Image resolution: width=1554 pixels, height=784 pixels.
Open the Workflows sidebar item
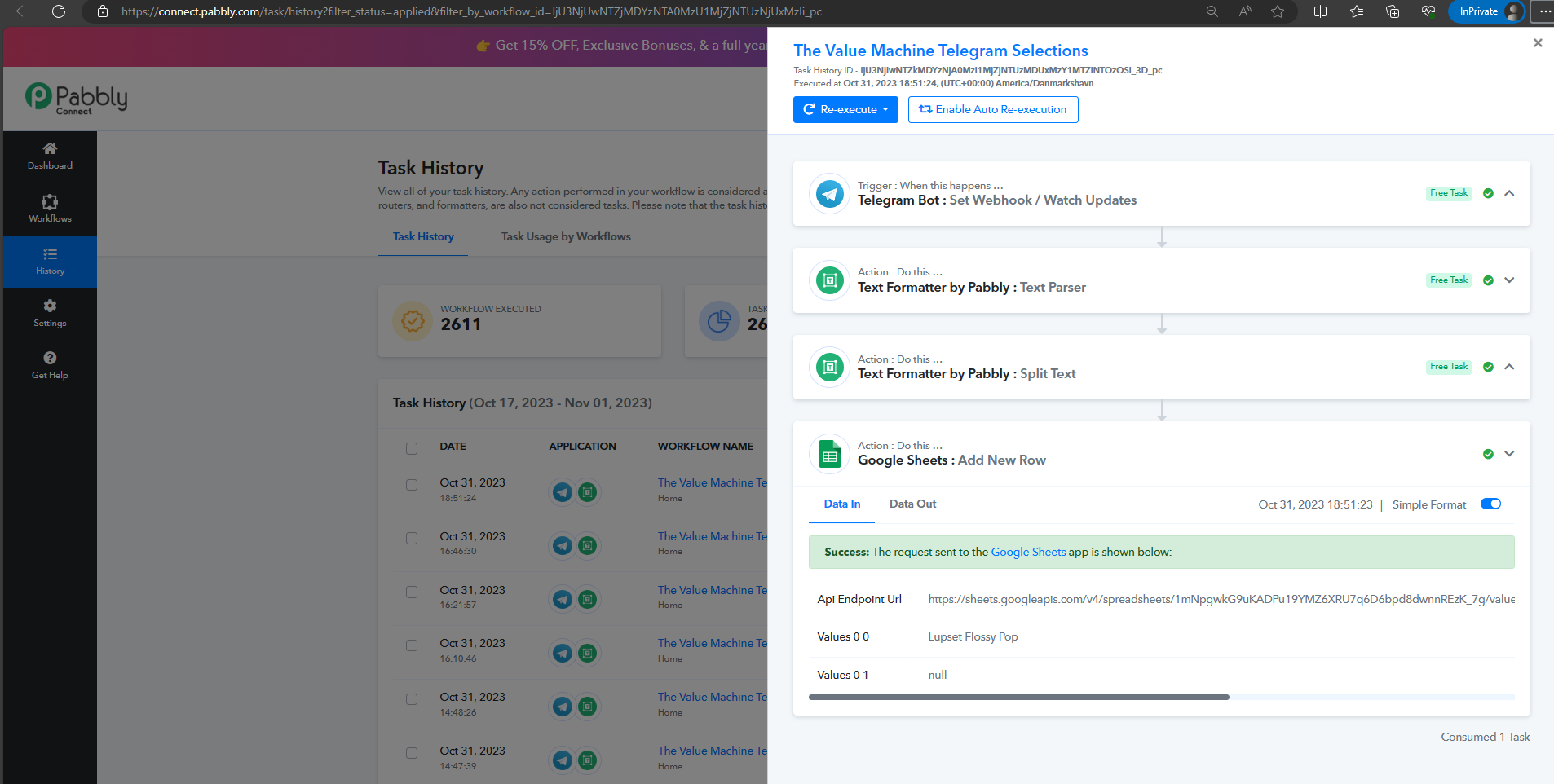(x=50, y=209)
